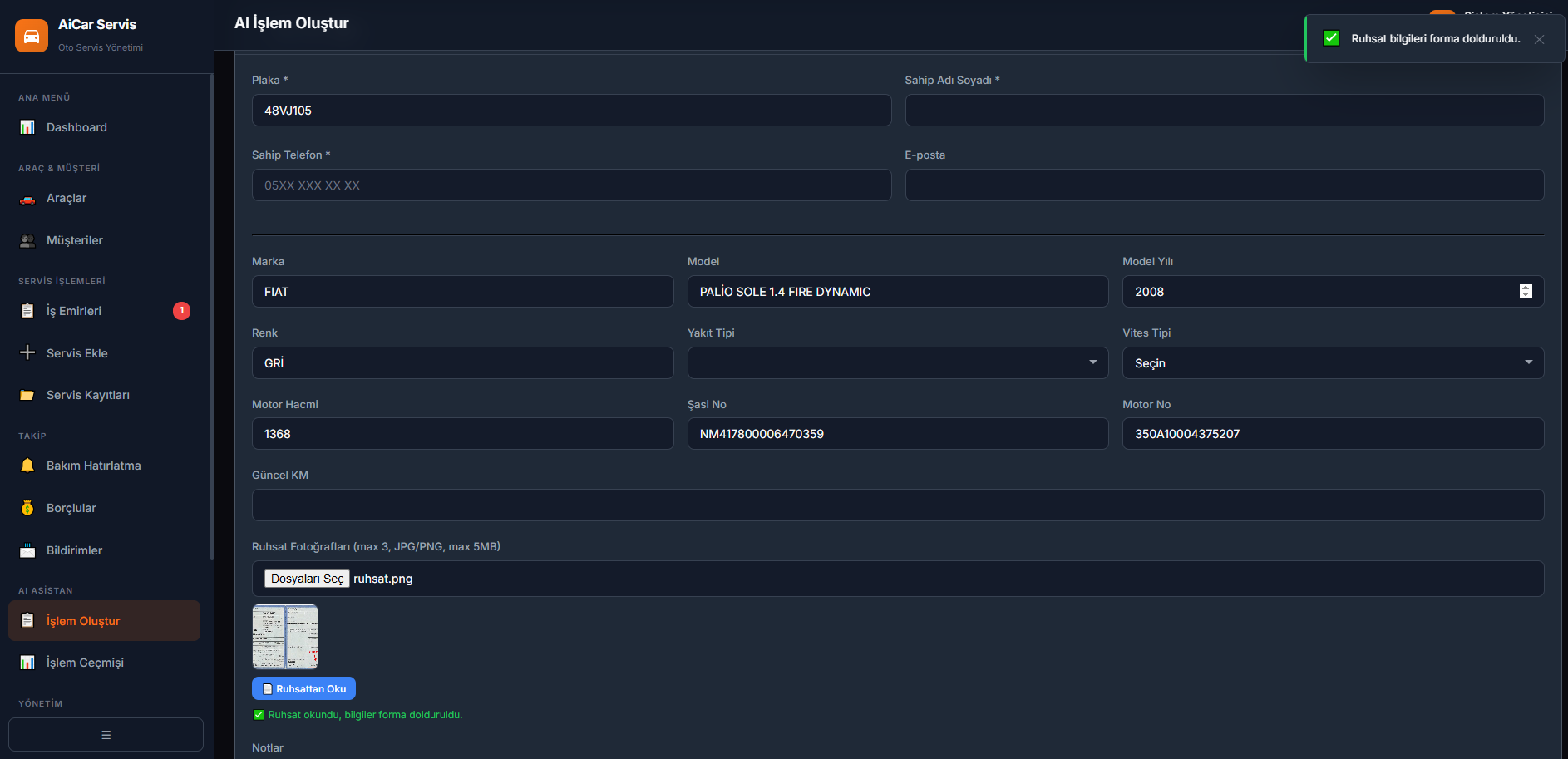
Task: Open Dashboard chart icon in sidebar
Action: coord(27,127)
